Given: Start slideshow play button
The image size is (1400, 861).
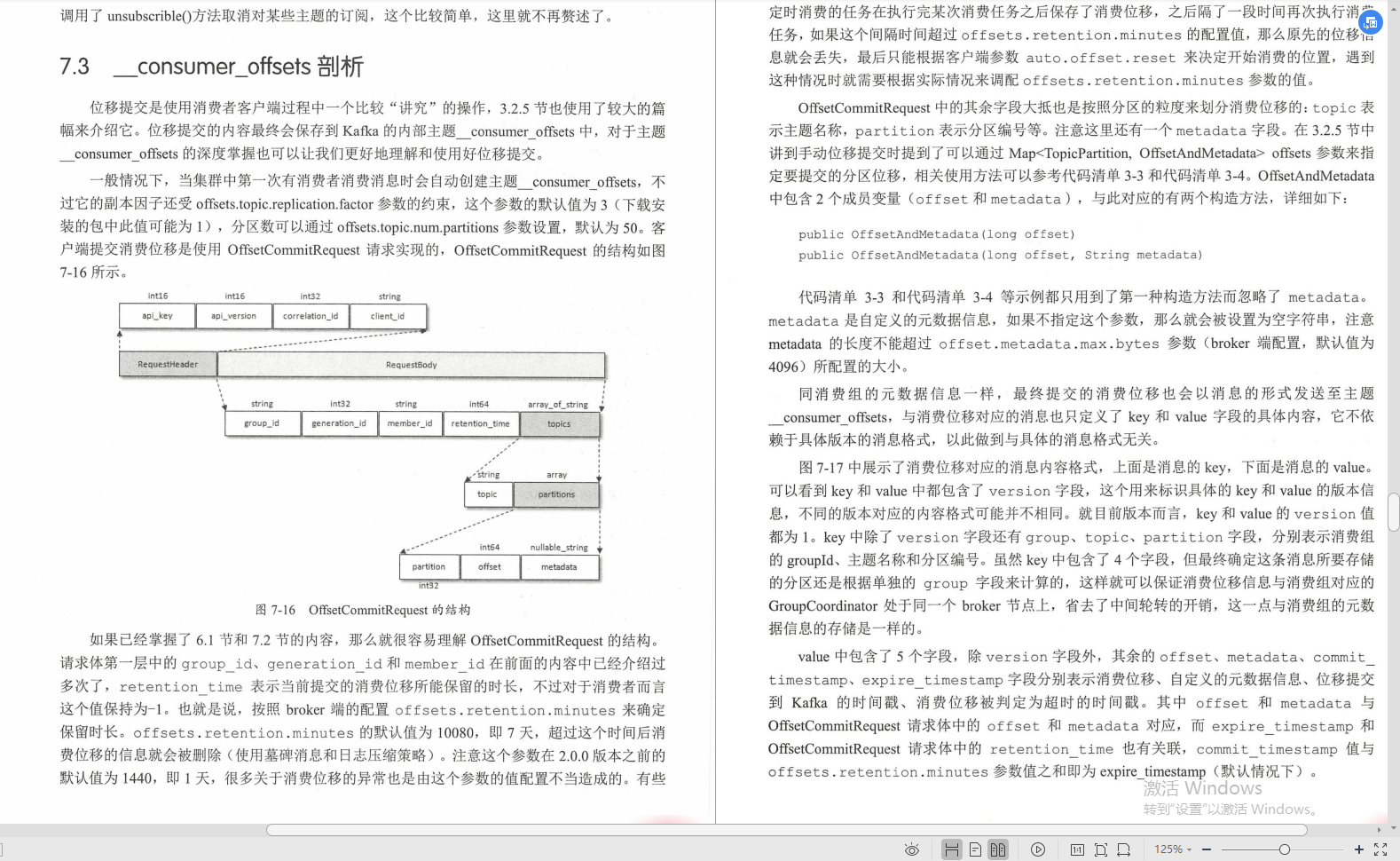Looking at the screenshot, I should [x=1038, y=849].
